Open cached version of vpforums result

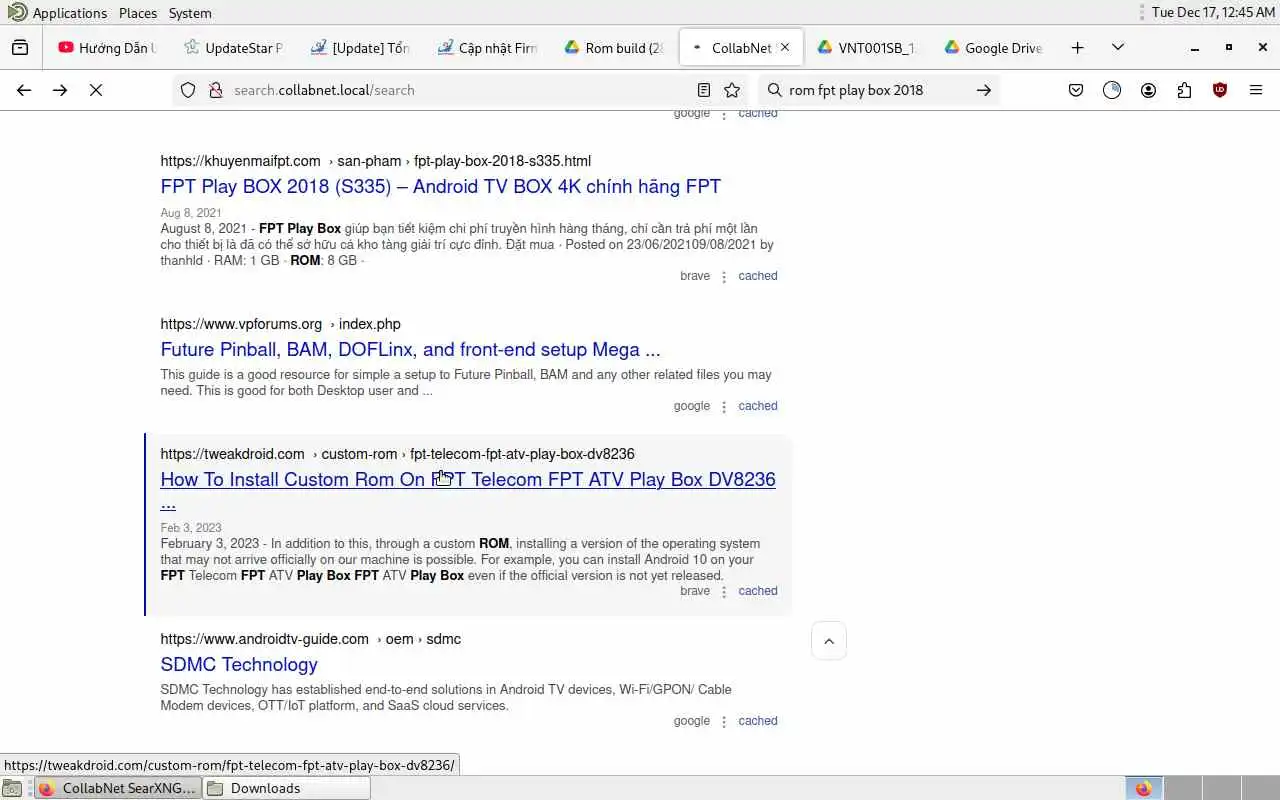tap(758, 406)
